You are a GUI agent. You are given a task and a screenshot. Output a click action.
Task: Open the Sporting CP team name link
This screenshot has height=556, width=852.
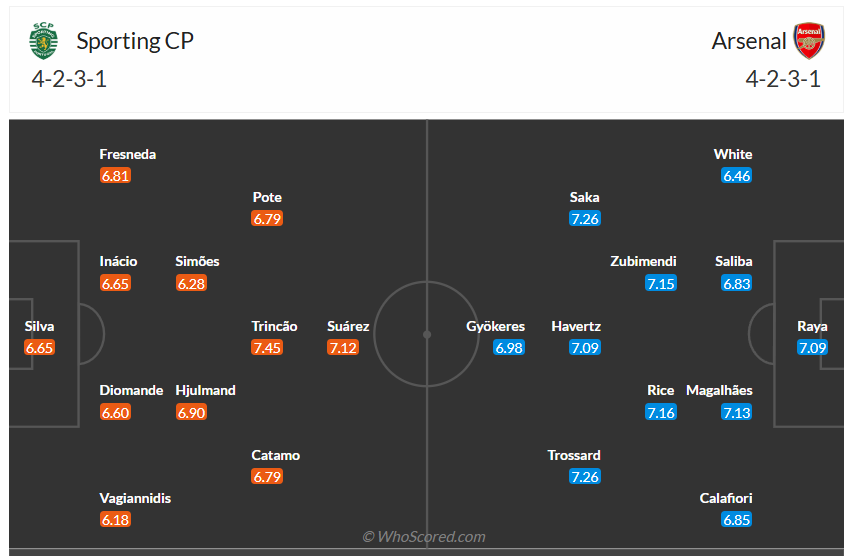tap(135, 41)
